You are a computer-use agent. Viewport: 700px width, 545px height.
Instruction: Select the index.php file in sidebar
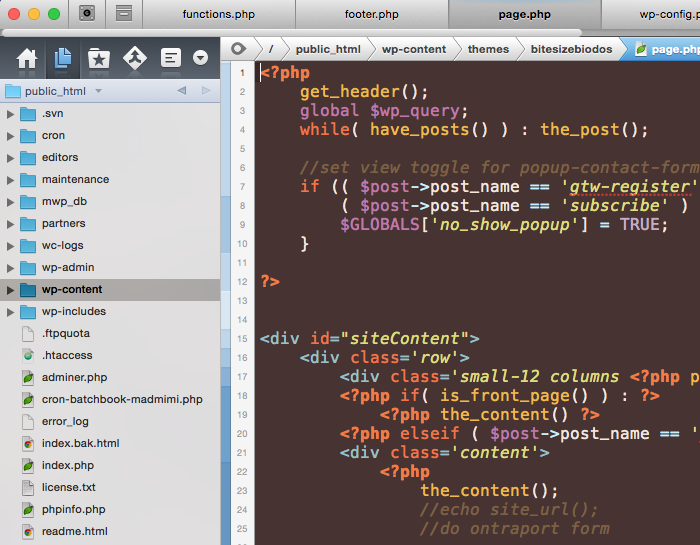point(67,465)
